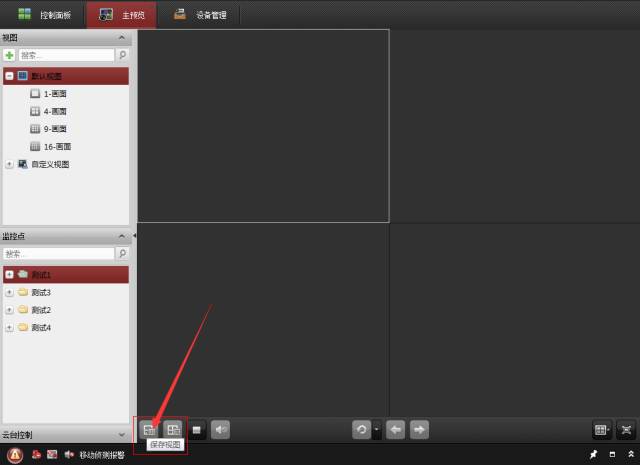Switch to the 控制面板 tab

(43, 15)
